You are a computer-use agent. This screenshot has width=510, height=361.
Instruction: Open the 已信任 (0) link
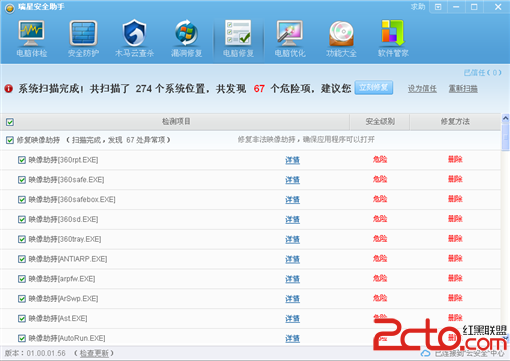[x=482, y=73]
